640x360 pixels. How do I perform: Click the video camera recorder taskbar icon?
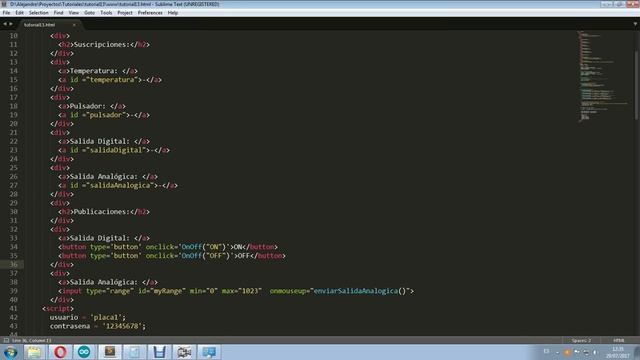184,352
